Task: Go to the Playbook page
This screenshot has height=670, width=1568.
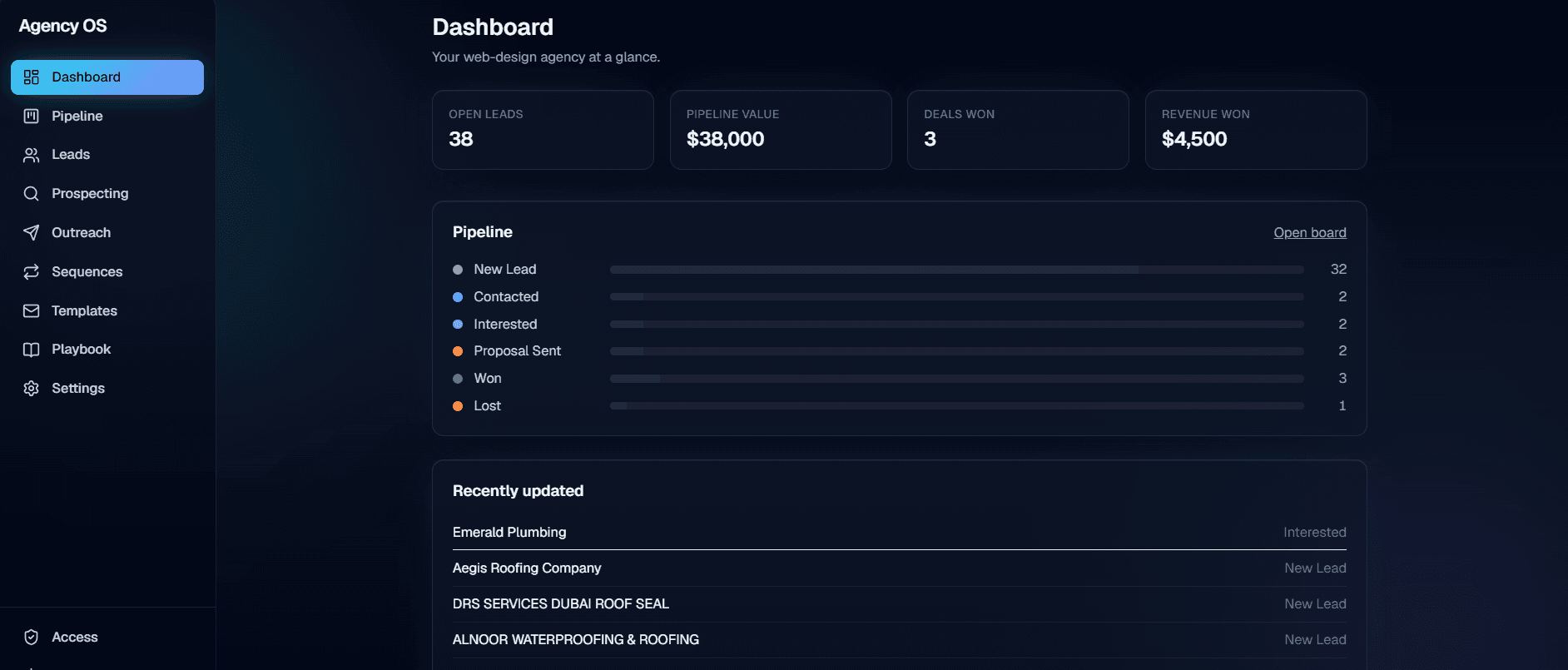Action: (x=107, y=350)
